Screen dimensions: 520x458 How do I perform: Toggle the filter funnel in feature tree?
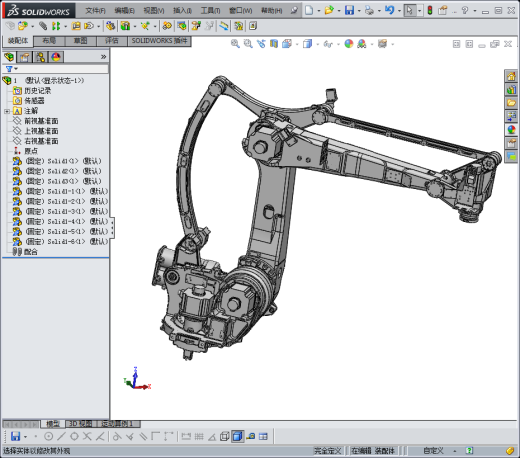9,69
